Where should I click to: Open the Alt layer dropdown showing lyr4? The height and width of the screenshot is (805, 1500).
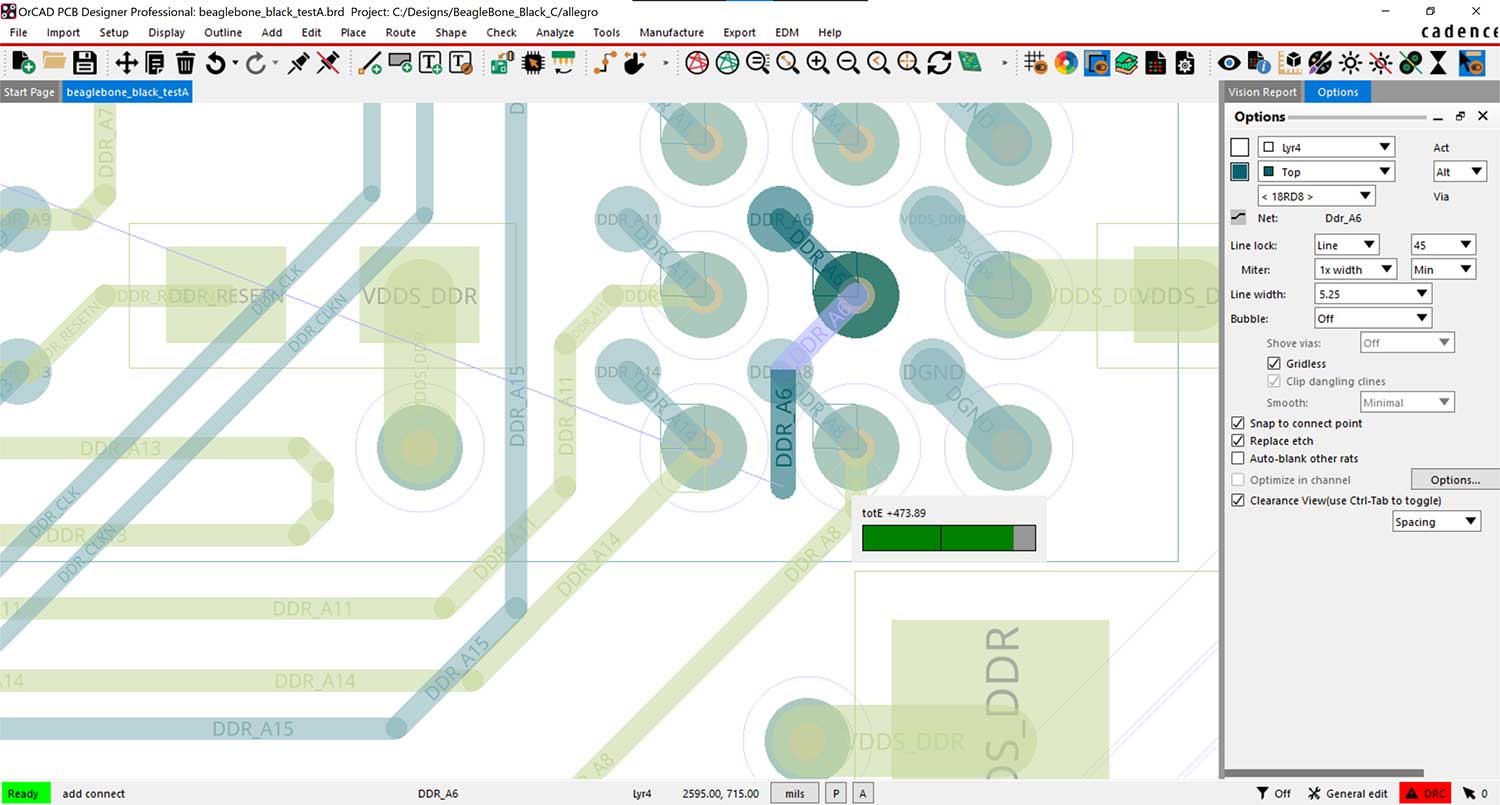(x=1325, y=147)
